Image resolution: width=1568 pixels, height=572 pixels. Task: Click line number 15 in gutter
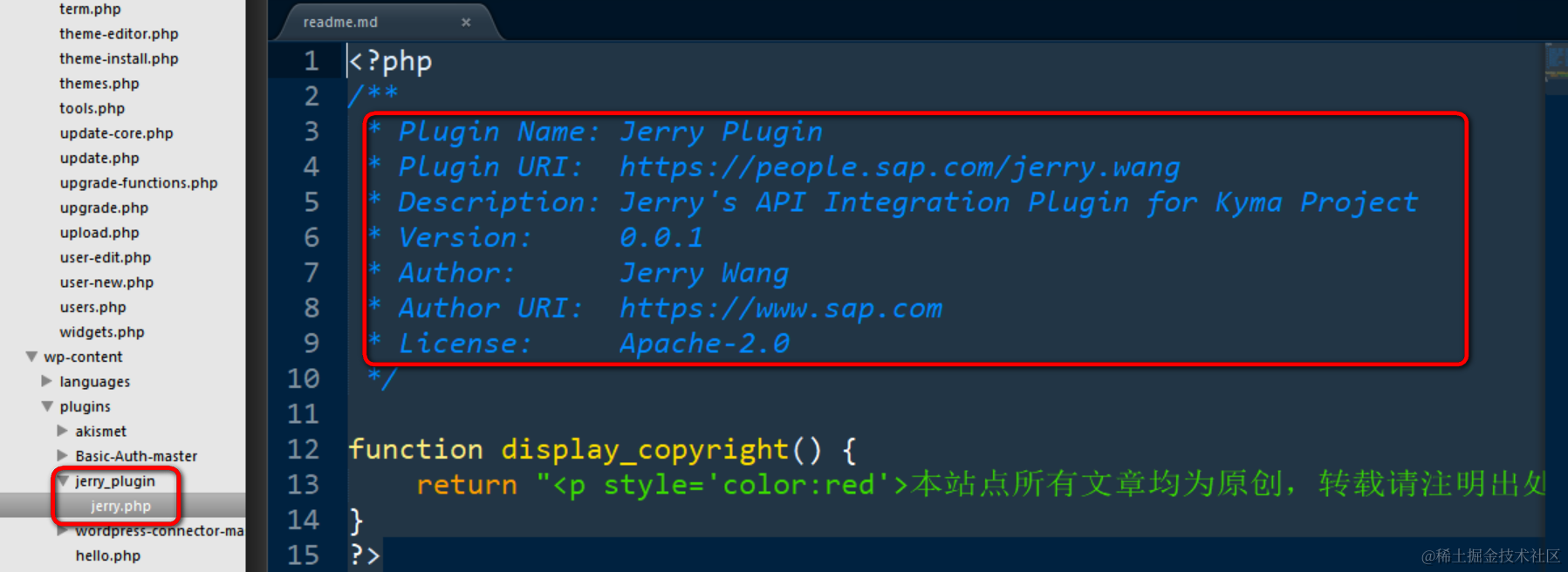pos(303,555)
